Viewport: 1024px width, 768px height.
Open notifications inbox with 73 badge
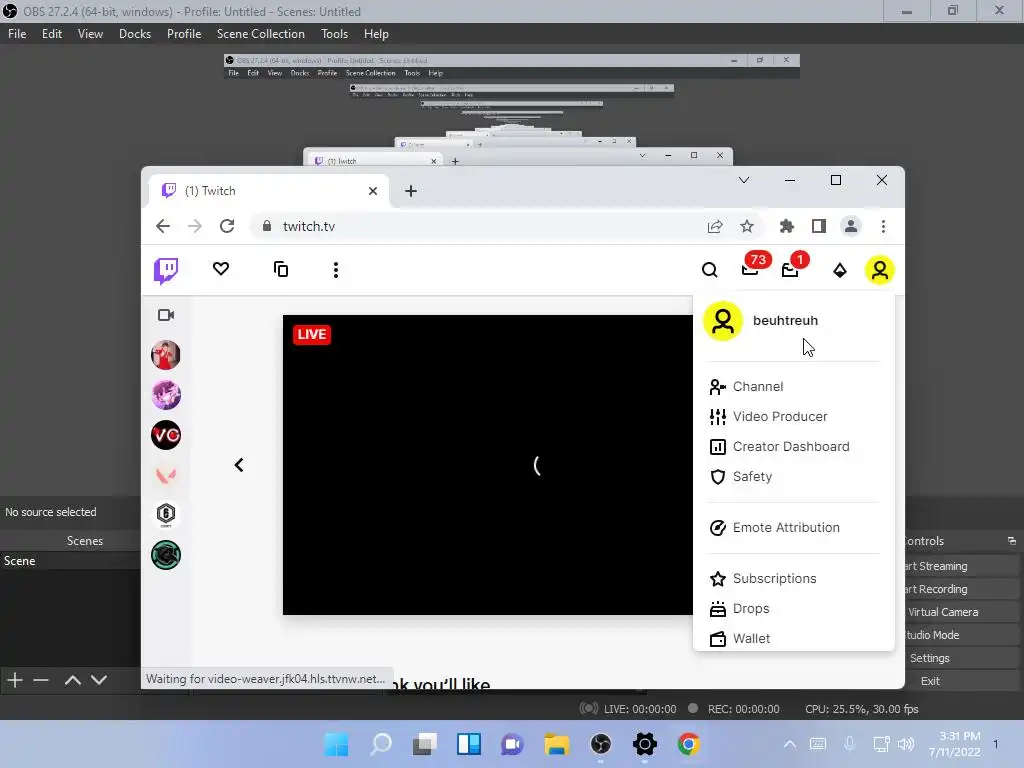point(750,268)
